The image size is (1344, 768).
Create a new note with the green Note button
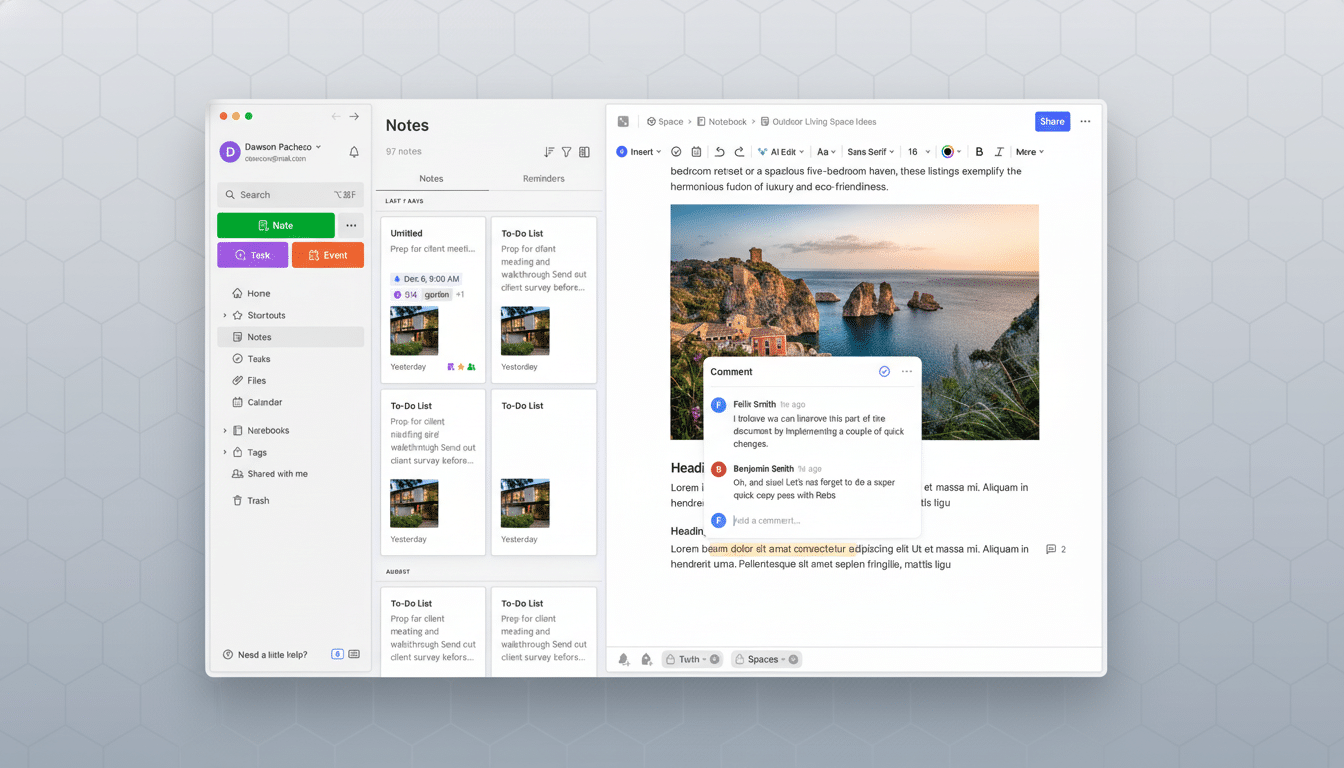point(276,225)
